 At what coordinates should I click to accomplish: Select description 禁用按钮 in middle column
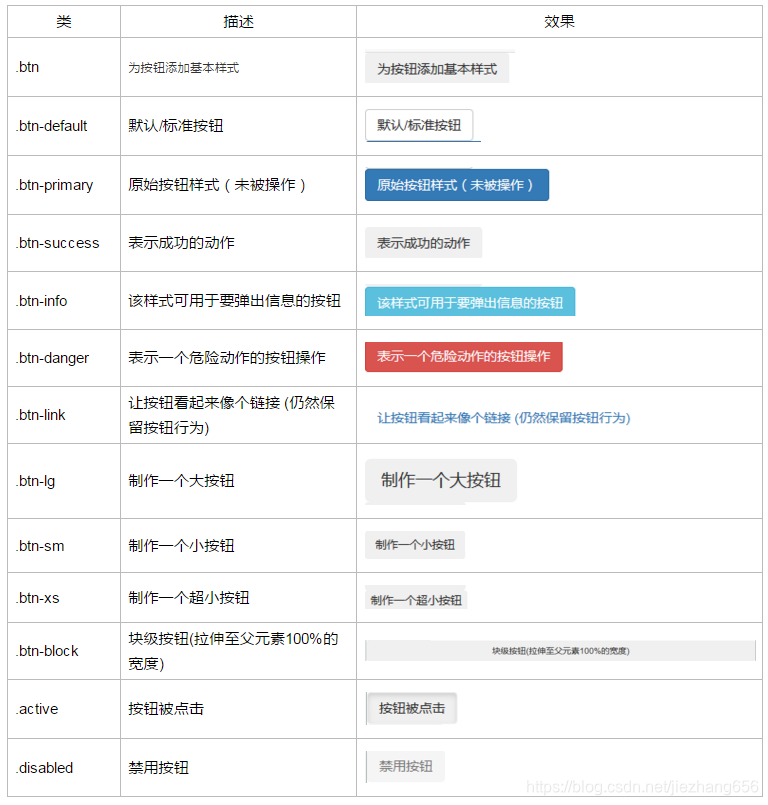click(159, 768)
